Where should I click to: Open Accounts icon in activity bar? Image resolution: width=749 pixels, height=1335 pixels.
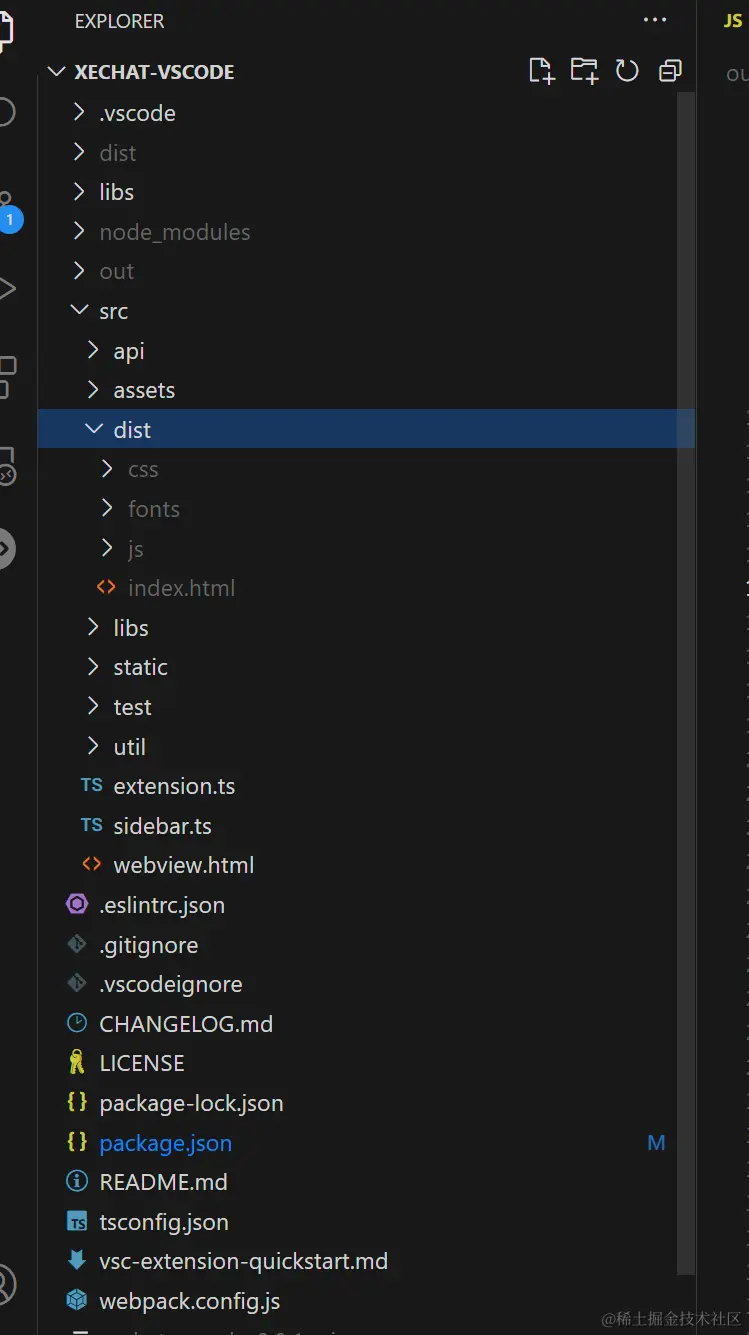point(7,1283)
